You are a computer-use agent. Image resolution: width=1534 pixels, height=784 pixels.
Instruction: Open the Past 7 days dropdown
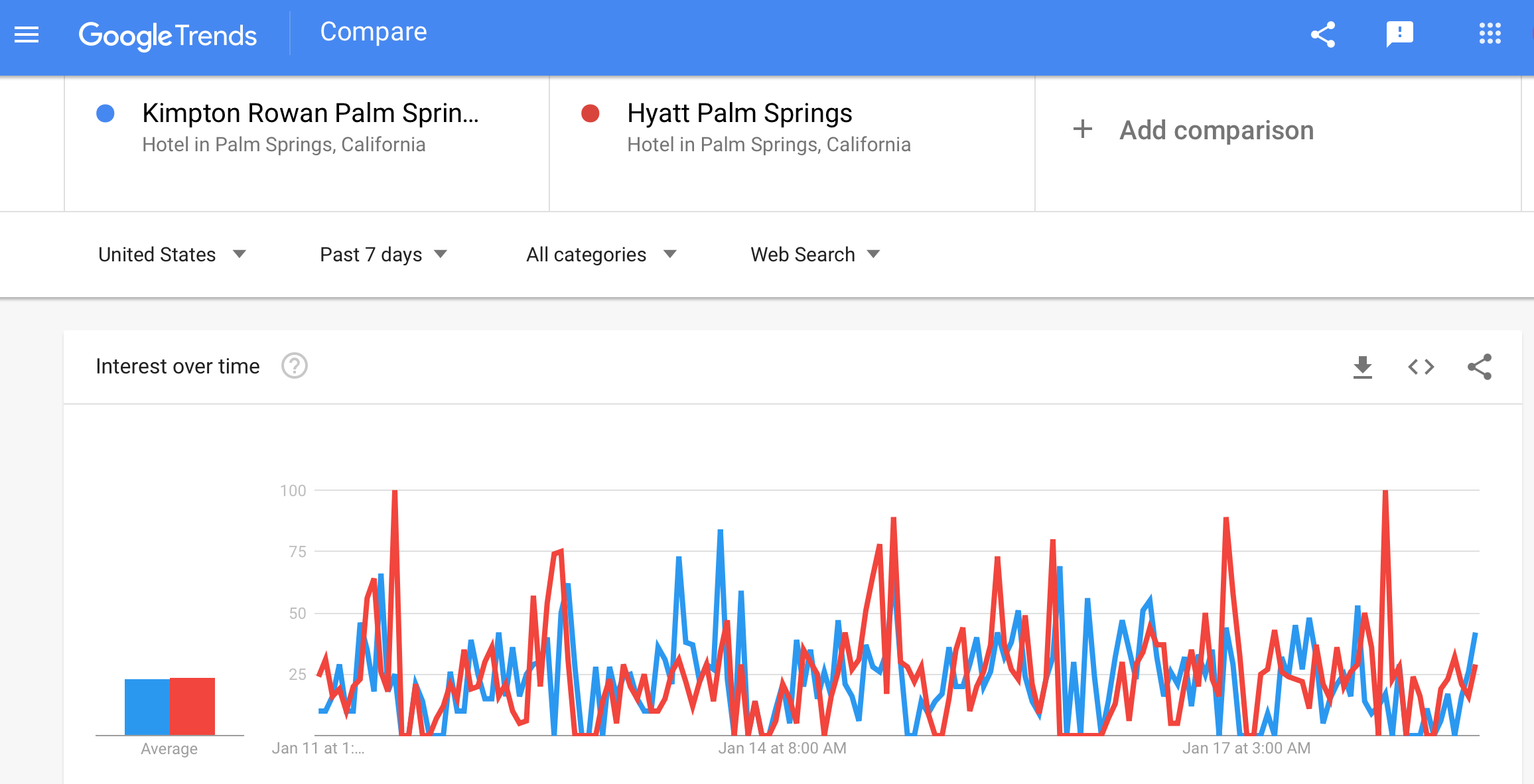pos(383,255)
